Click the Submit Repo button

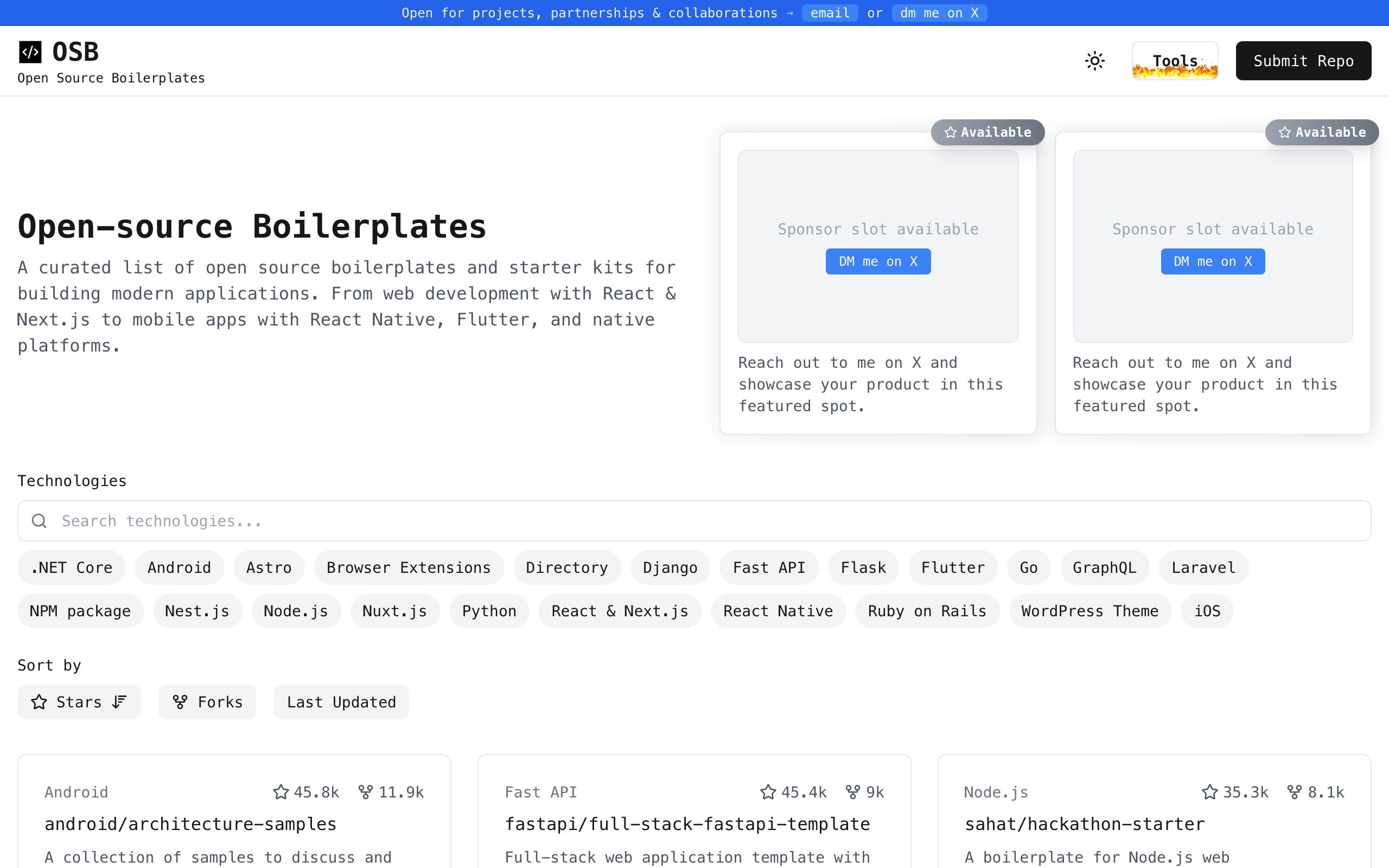[1303, 61]
